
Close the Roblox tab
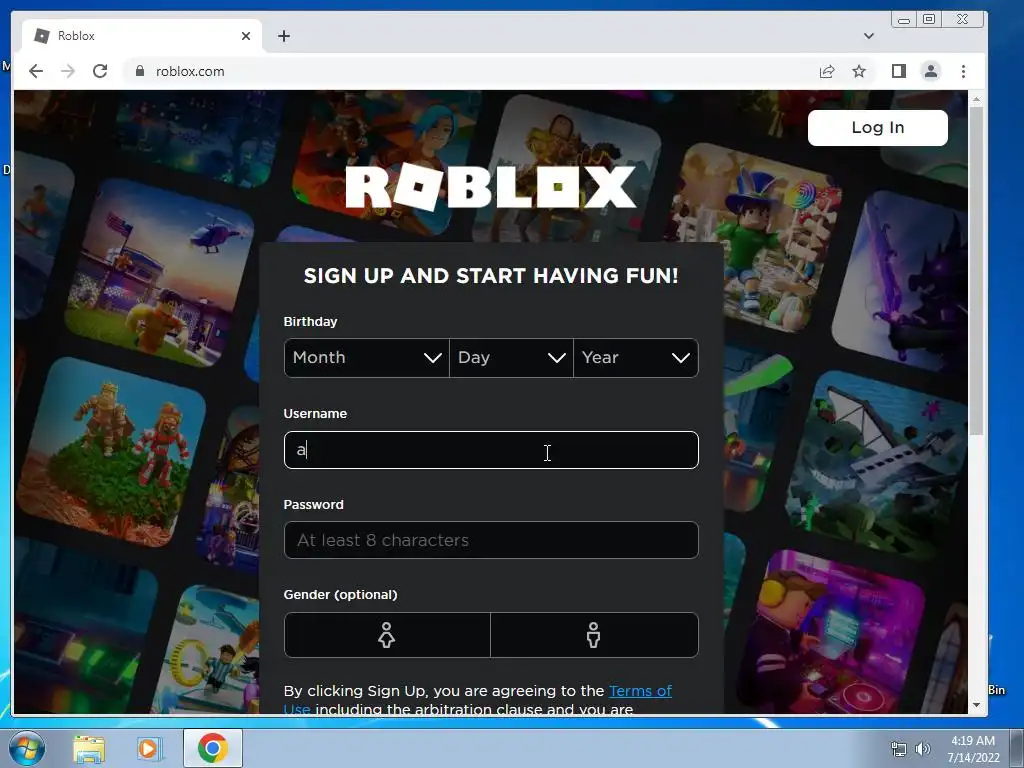click(x=246, y=36)
